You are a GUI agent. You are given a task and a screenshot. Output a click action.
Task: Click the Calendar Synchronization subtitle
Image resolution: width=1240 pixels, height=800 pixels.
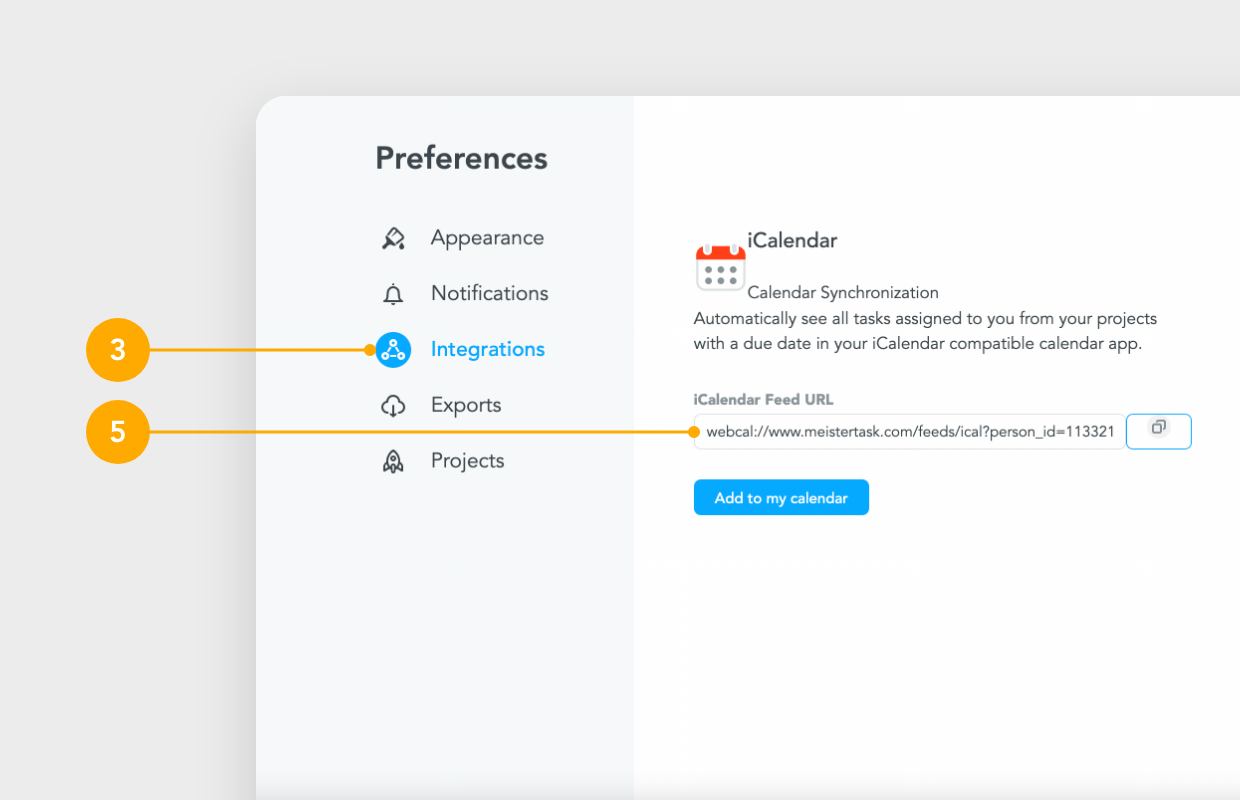843,293
